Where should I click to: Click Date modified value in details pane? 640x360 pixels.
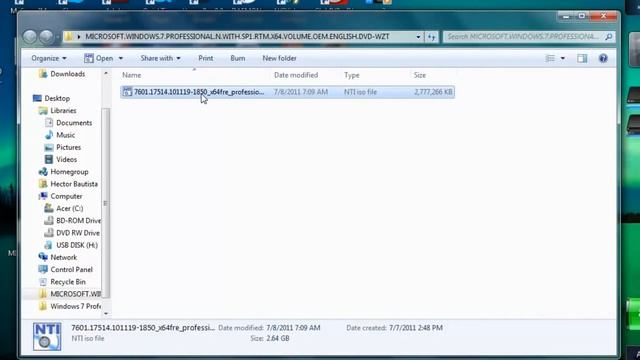pyautogui.click(x=293, y=328)
